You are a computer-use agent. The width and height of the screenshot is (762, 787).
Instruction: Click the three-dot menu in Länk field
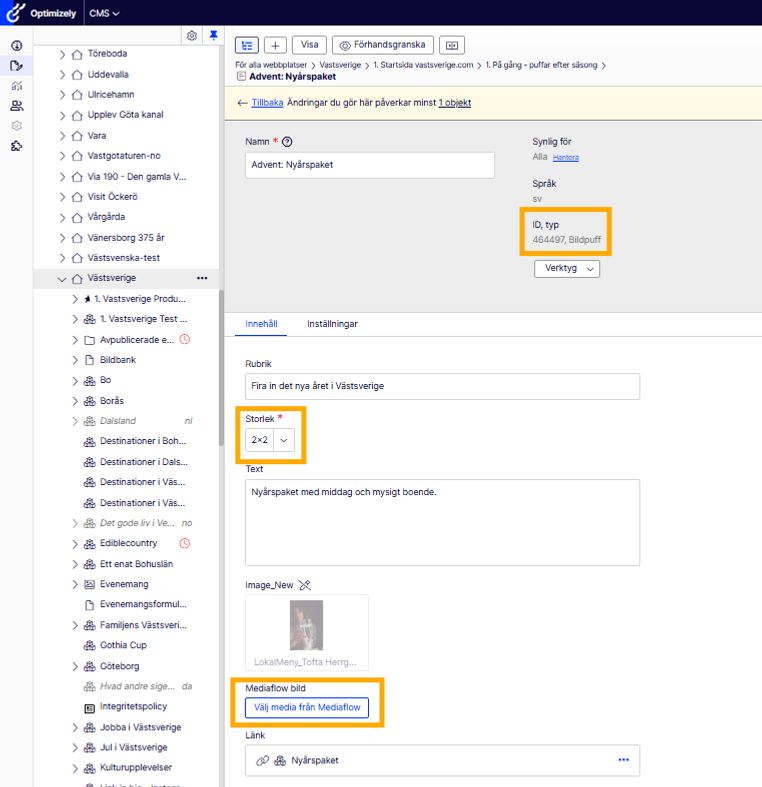(x=623, y=760)
